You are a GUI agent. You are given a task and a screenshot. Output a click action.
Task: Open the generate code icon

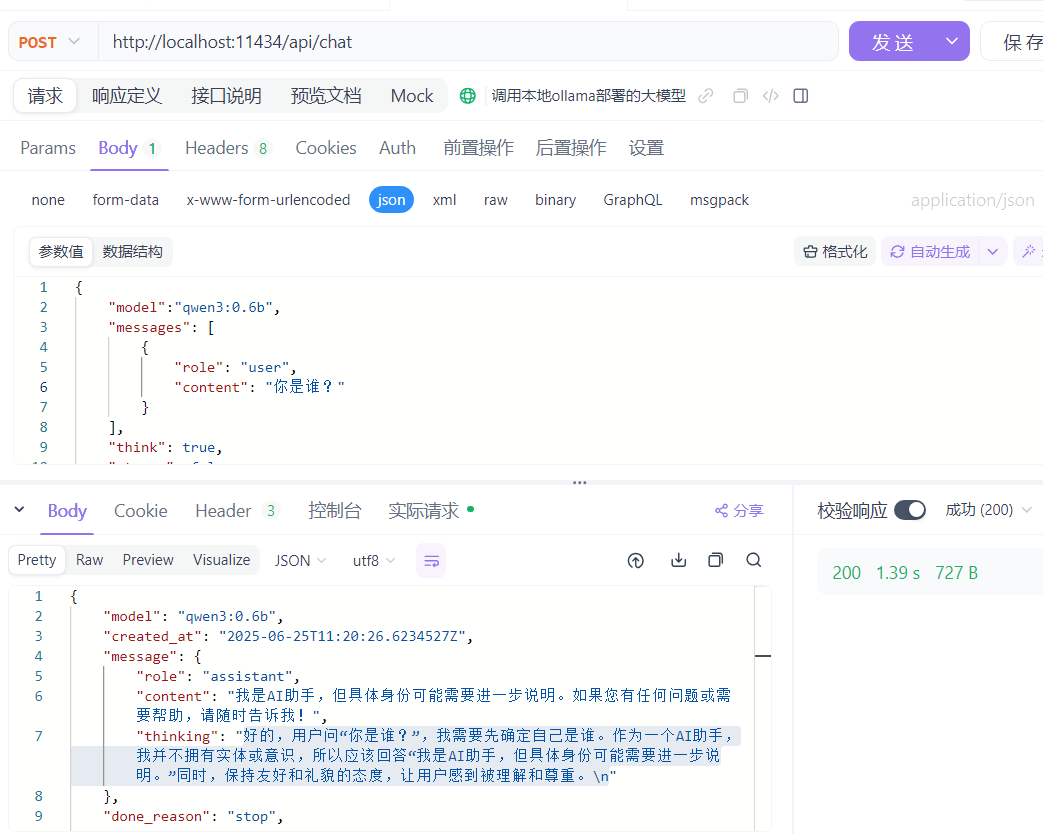768,95
